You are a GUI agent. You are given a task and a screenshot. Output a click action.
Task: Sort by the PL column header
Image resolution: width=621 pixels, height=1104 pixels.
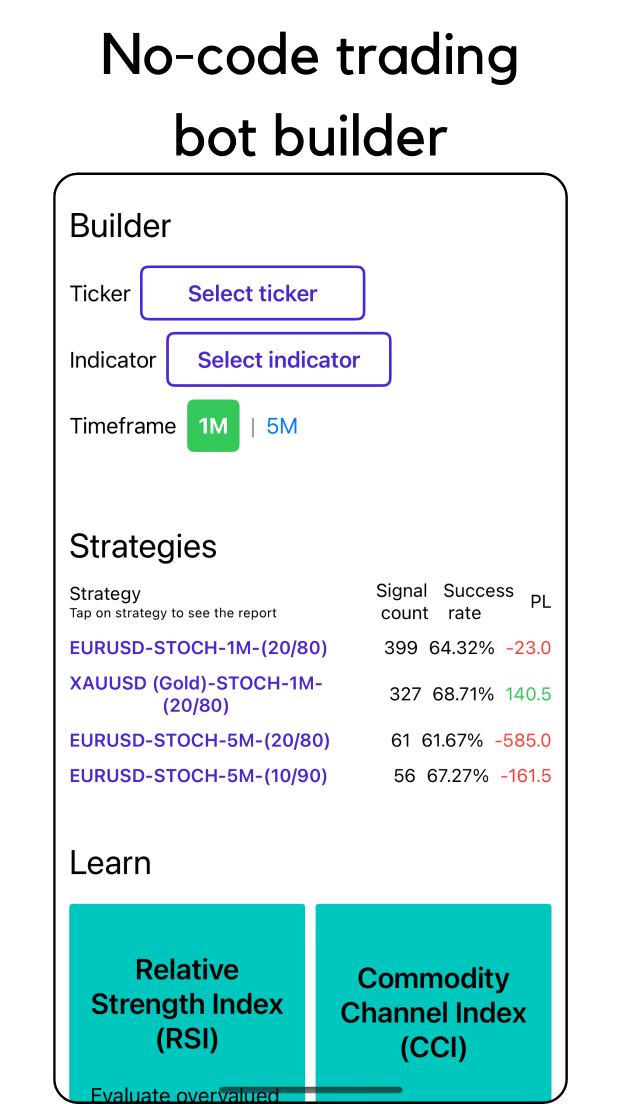pos(540,601)
